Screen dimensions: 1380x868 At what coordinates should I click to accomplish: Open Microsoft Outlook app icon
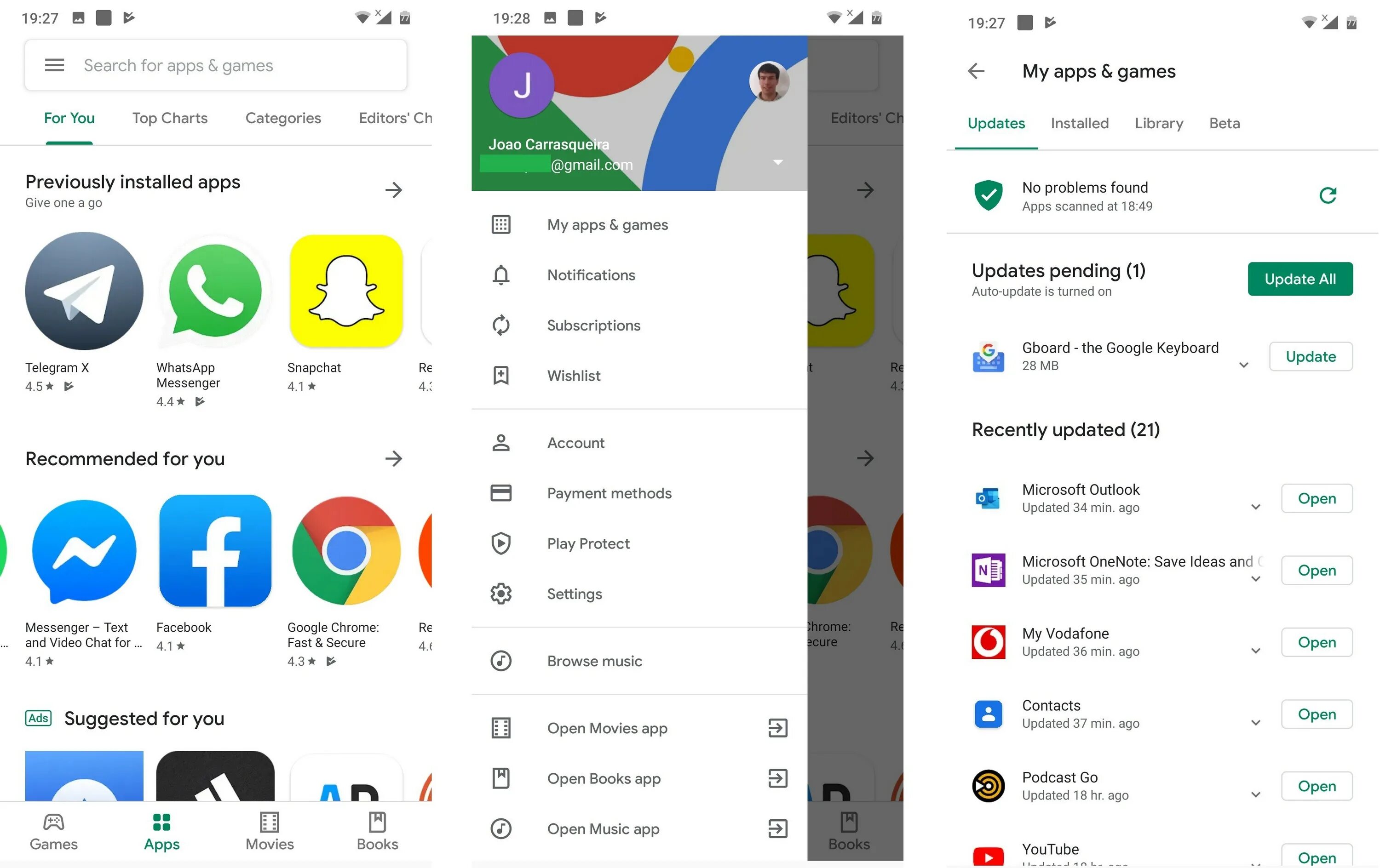(x=989, y=498)
